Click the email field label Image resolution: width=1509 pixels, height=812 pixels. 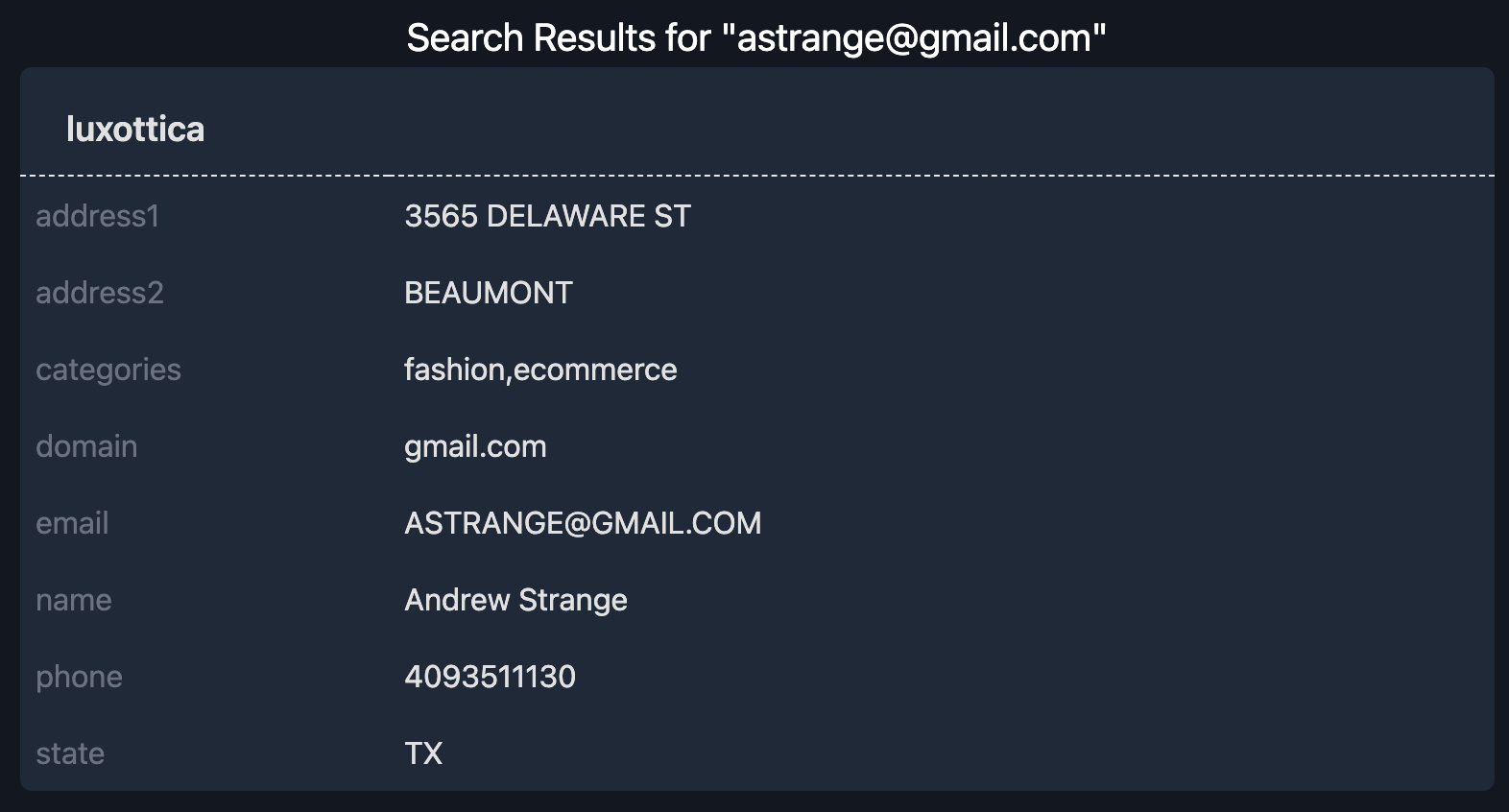point(72,523)
